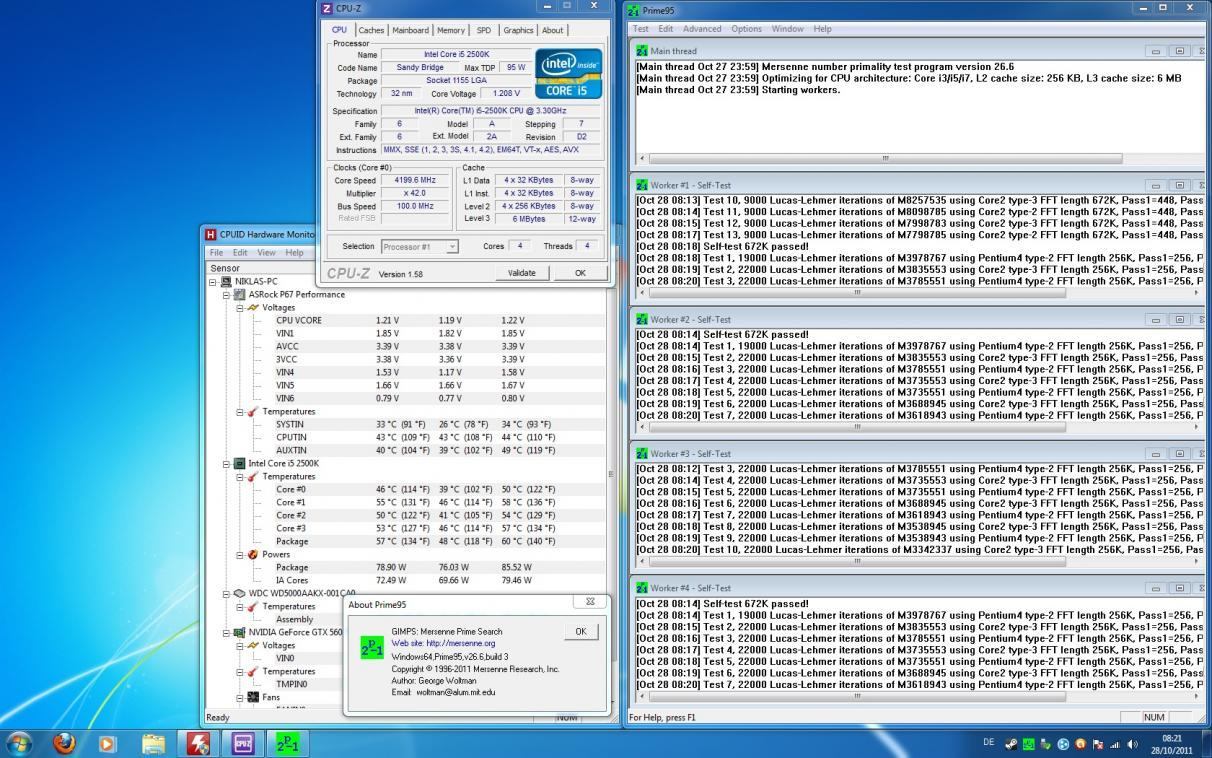
Task: Switch to CPU-Z via its taskbar button
Action: 243,743
